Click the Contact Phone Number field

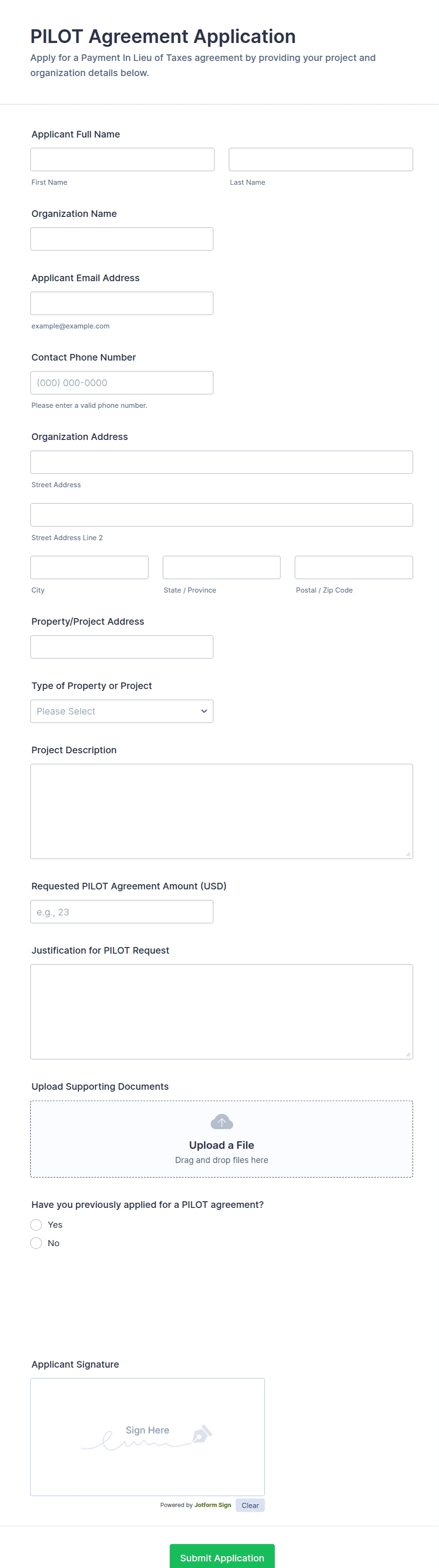click(x=122, y=383)
